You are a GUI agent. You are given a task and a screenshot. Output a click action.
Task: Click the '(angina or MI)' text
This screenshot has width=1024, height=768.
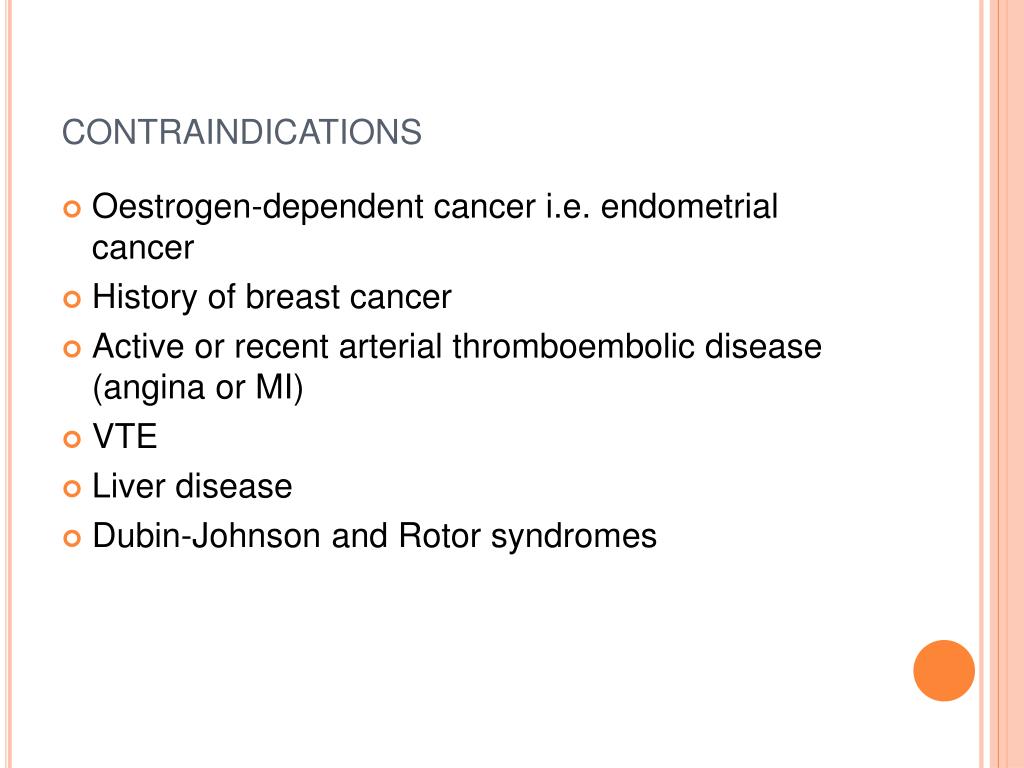pos(198,388)
